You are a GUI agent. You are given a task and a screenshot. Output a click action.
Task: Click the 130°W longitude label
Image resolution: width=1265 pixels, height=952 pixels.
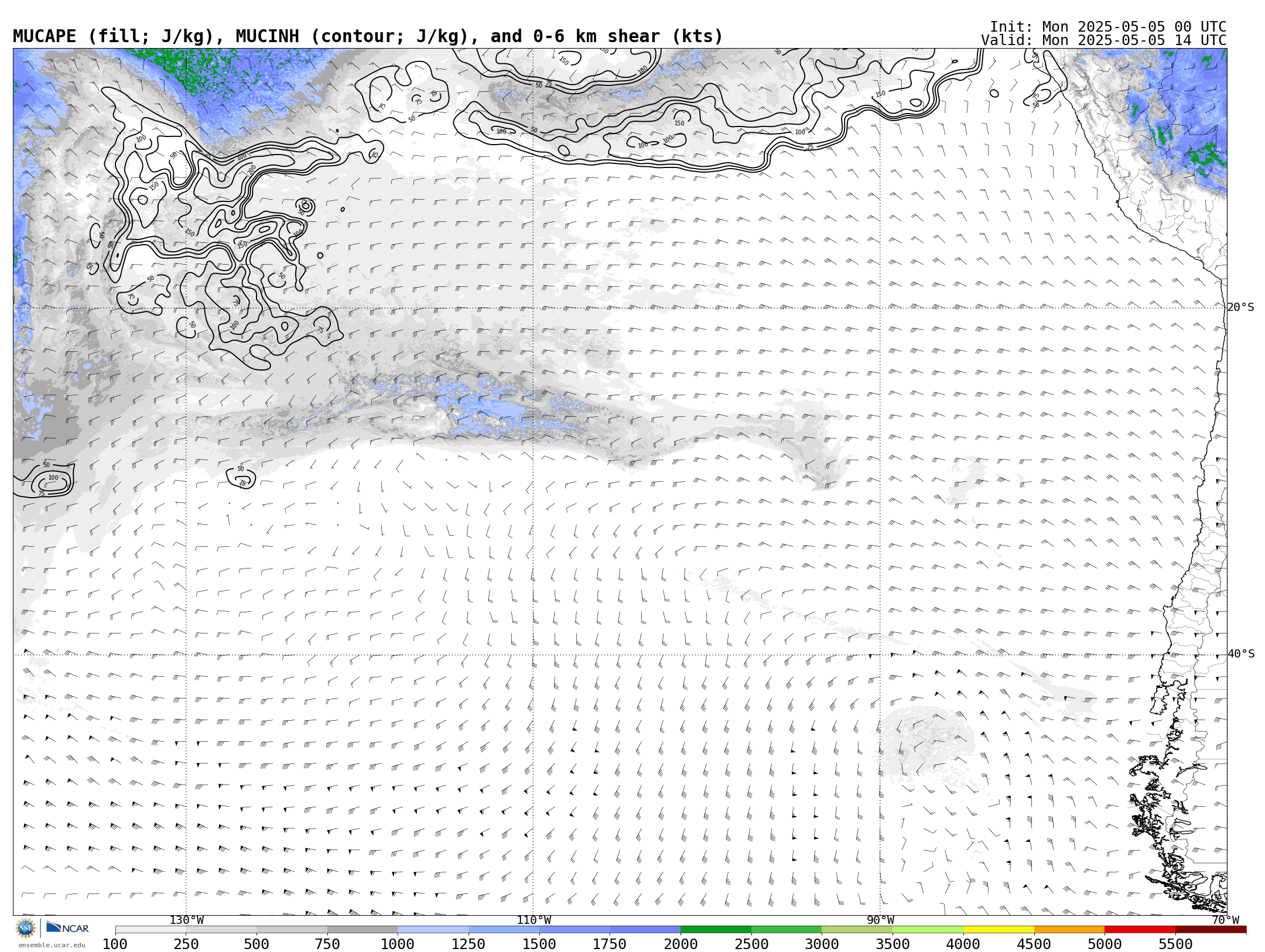click(x=187, y=920)
